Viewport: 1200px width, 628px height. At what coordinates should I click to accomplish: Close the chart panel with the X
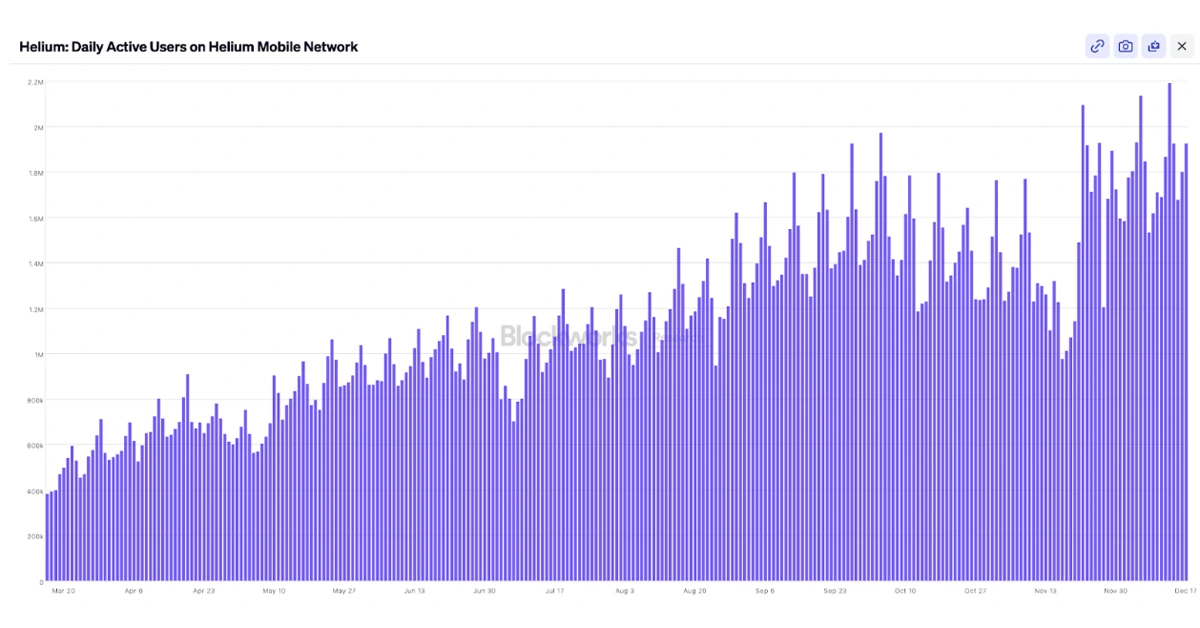(x=1181, y=46)
